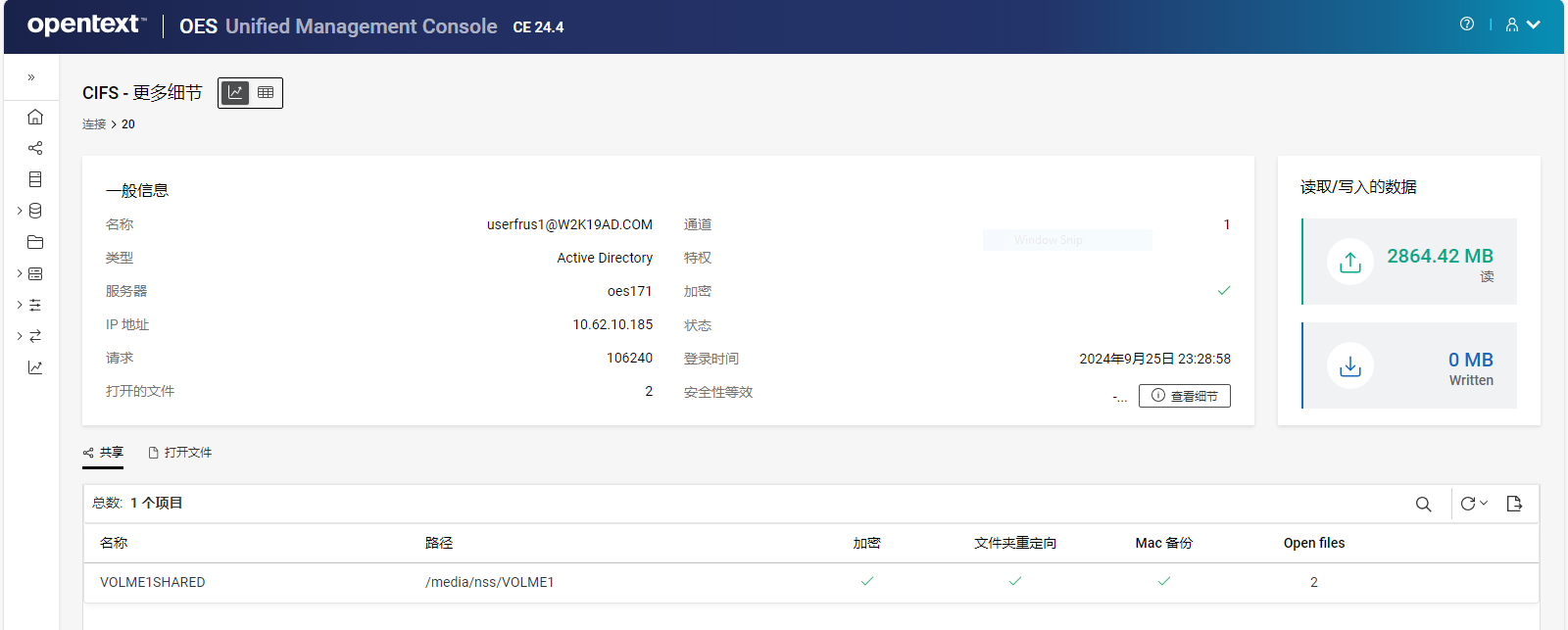Click the user name userfrus1@W2K19AD.COM
Screen dimensions: 1568x630
pos(569,224)
